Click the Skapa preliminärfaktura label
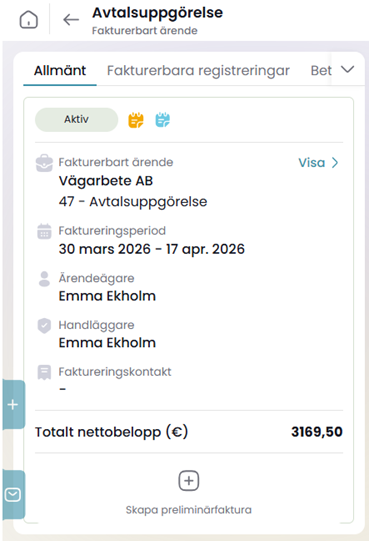Image resolution: width=369 pixels, height=541 pixels. (x=188, y=510)
